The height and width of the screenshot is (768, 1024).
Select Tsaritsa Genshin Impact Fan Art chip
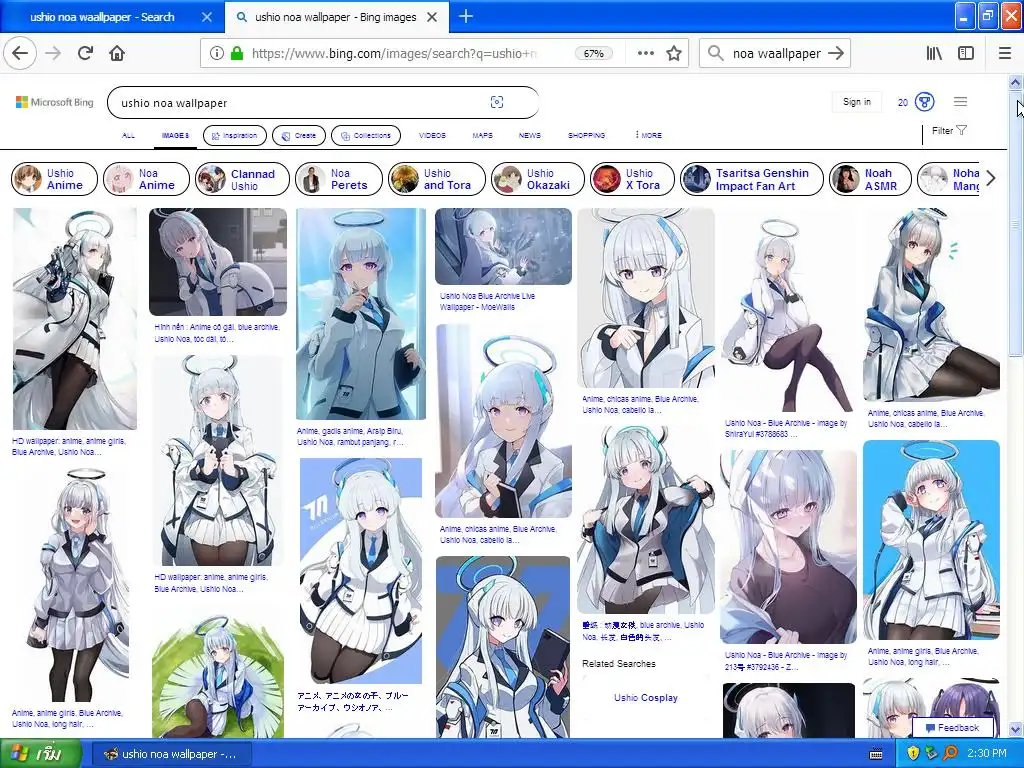coord(752,179)
